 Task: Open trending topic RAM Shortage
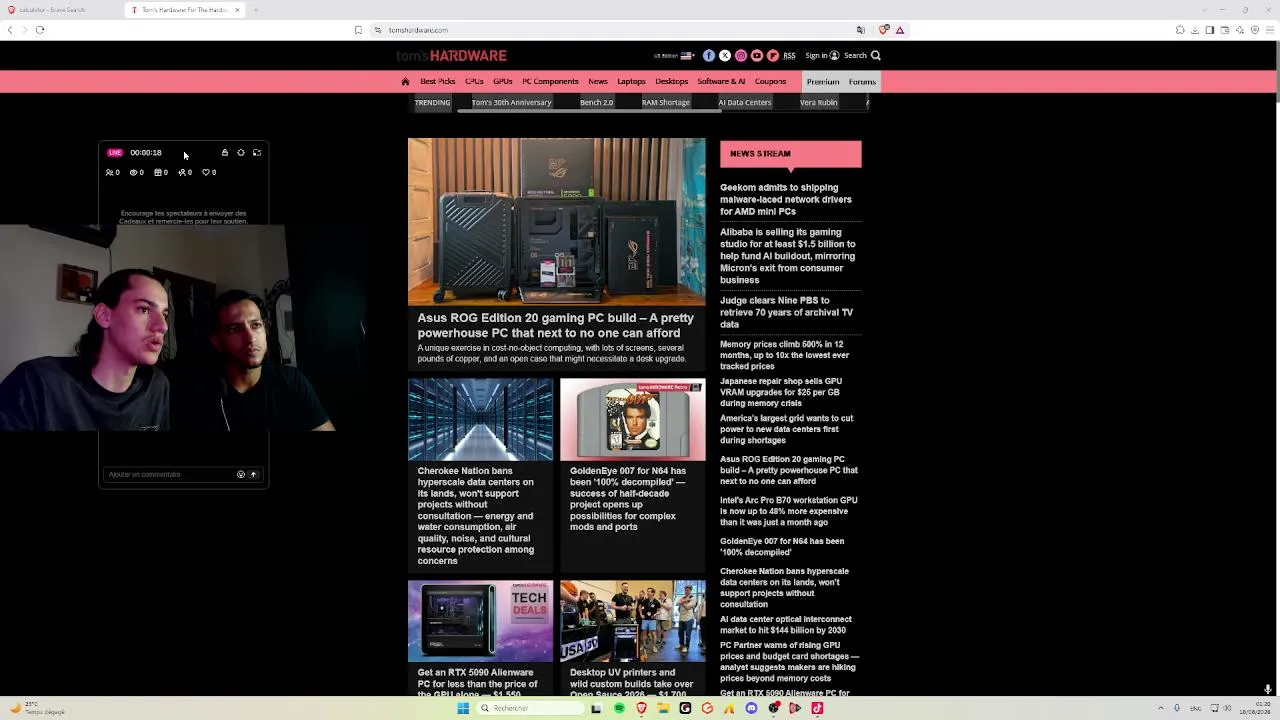tap(666, 102)
